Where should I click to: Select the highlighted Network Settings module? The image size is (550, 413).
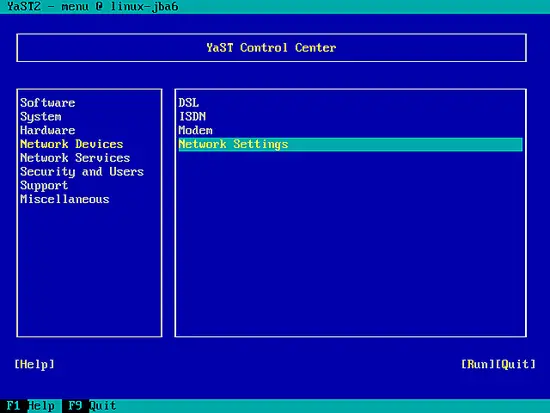pos(350,144)
